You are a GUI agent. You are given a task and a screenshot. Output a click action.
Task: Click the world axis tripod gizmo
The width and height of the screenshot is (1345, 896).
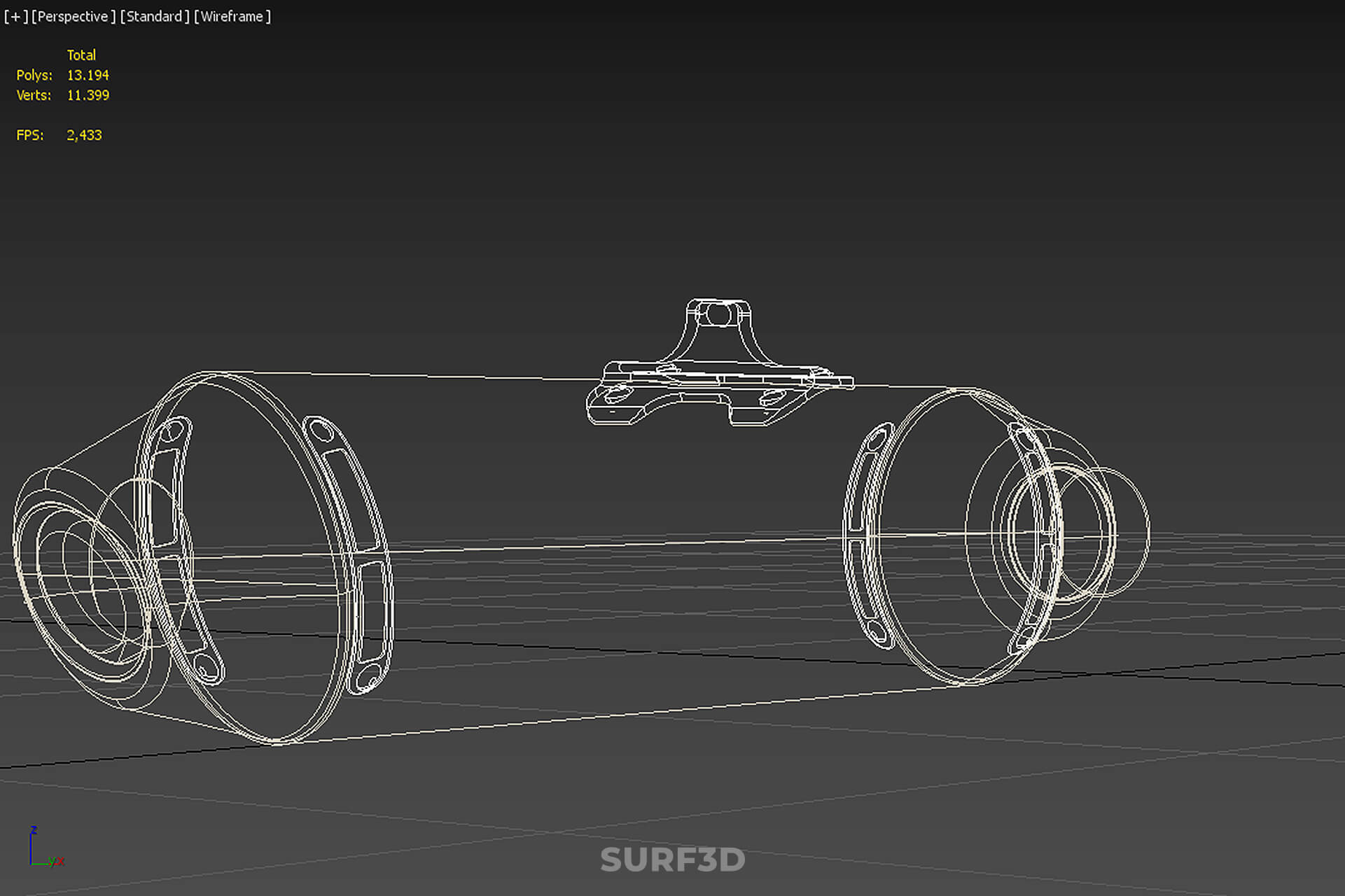(x=46, y=847)
